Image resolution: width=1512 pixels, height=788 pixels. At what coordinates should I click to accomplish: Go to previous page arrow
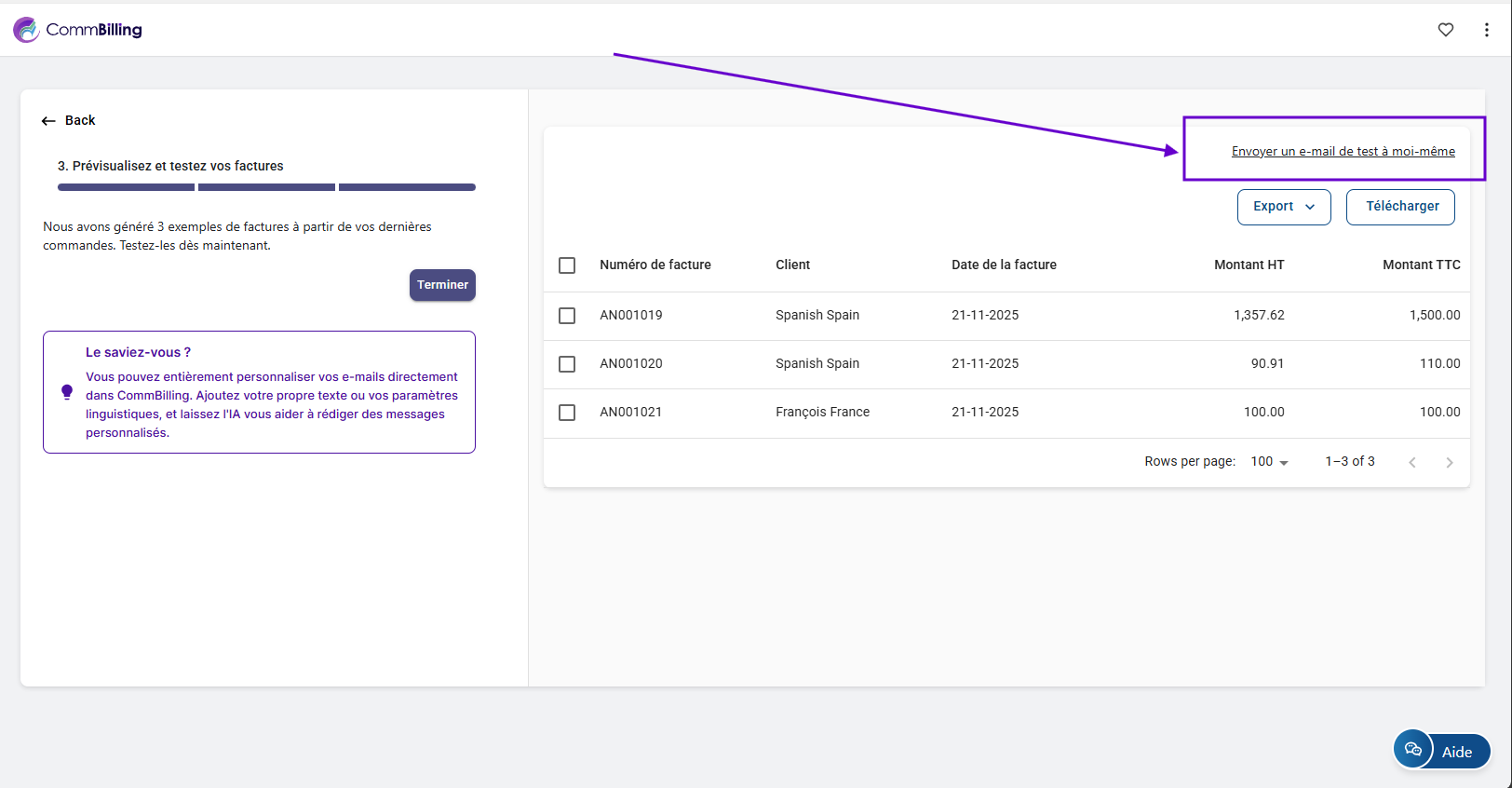click(1411, 462)
